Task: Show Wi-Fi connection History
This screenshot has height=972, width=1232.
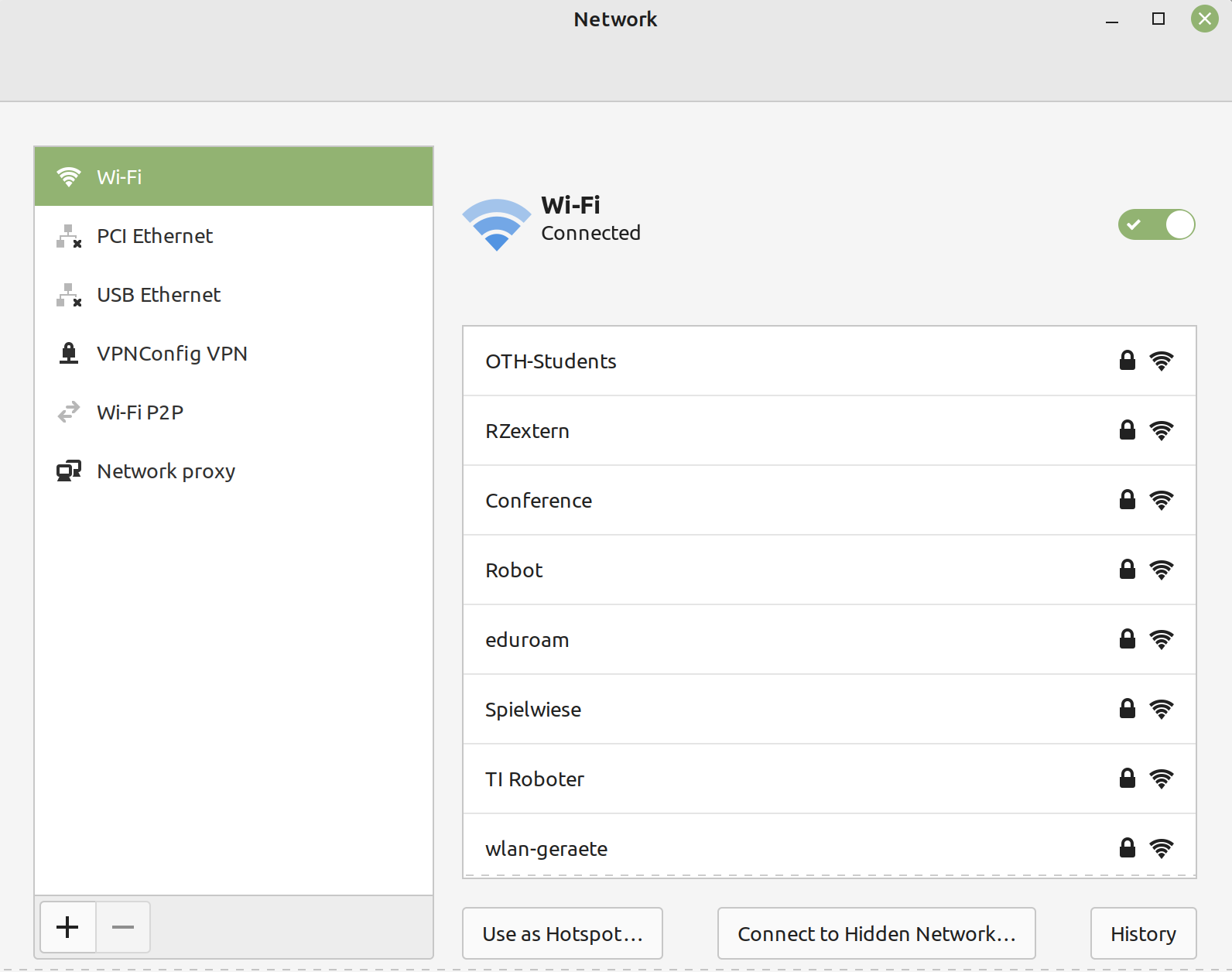Action: click(x=1143, y=934)
